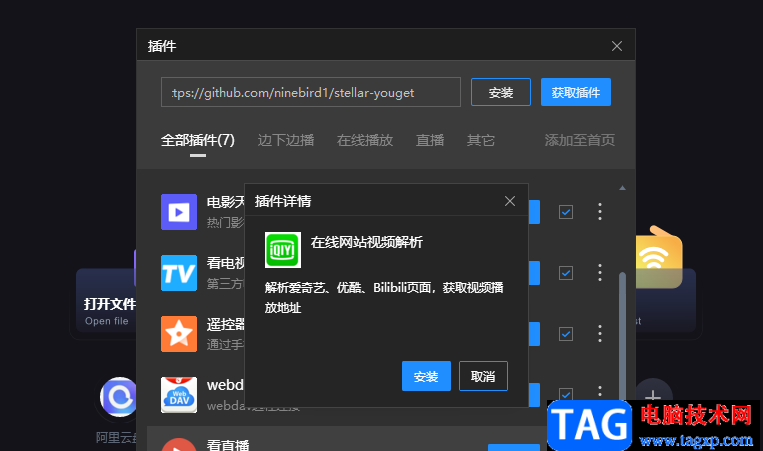Image resolution: width=763 pixels, height=451 pixels.
Task: Toggle the checkbox for the 电影天 plugin
Action: [565, 212]
